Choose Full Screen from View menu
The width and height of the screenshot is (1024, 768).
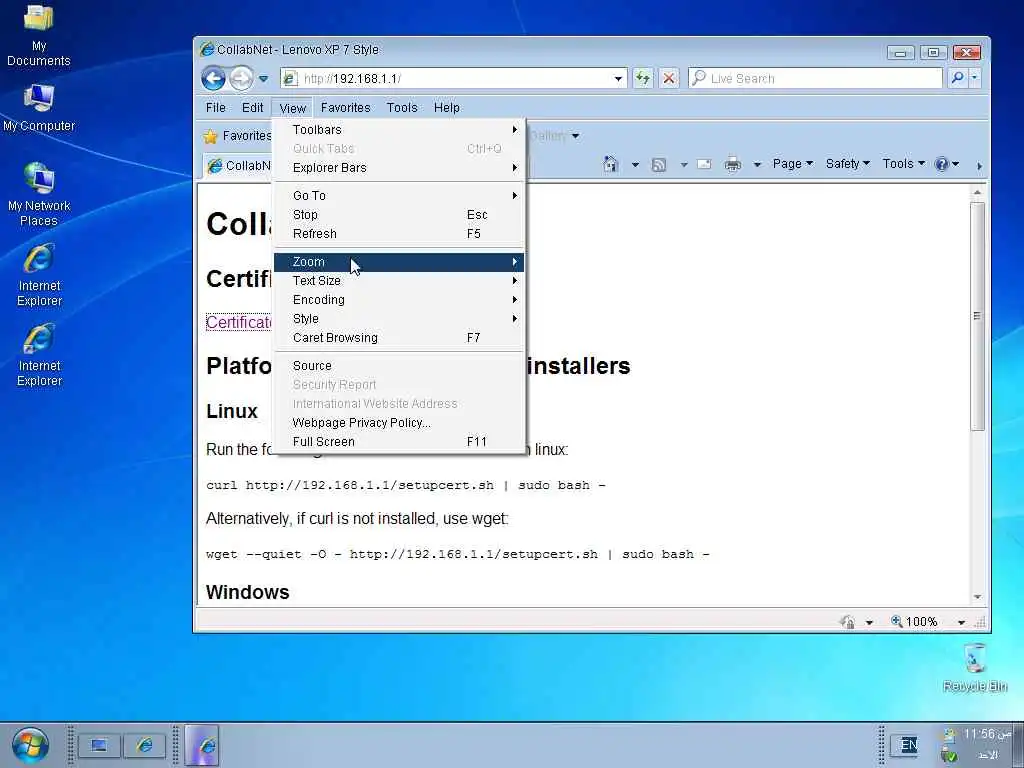(x=399, y=441)
